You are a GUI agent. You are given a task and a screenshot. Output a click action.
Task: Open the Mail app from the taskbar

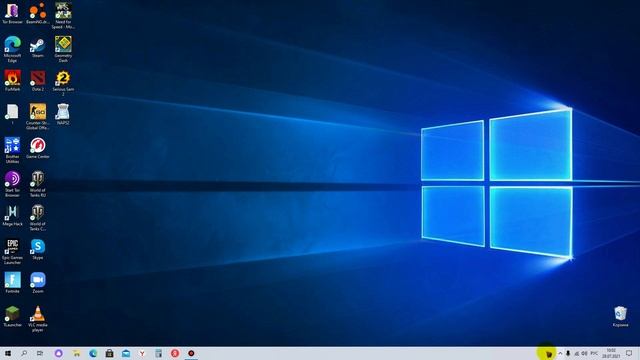(x=126, y=353)
